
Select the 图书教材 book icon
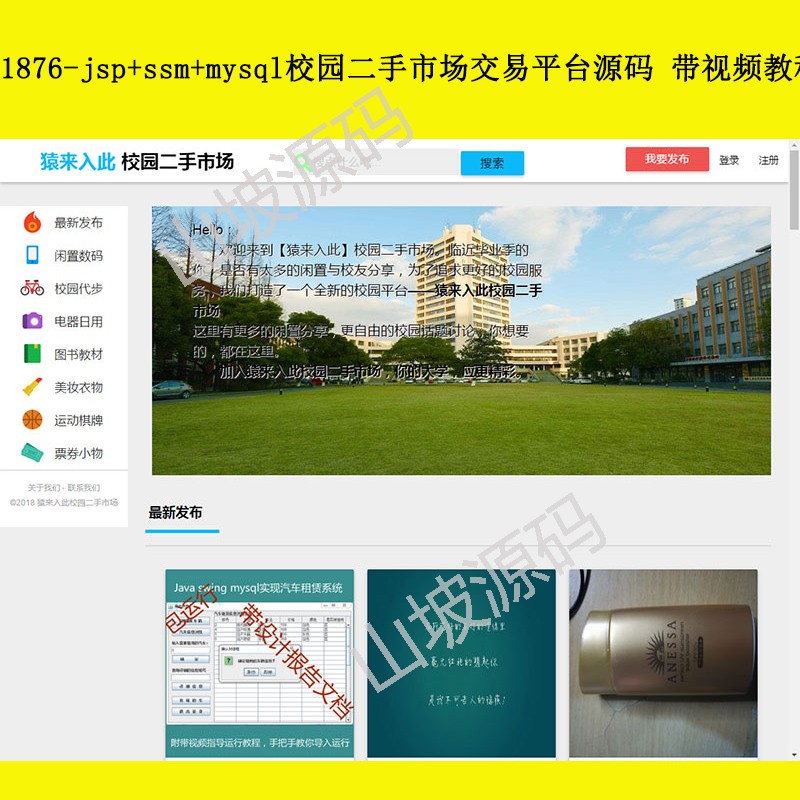pyautogui.click(x=33, y=353)
